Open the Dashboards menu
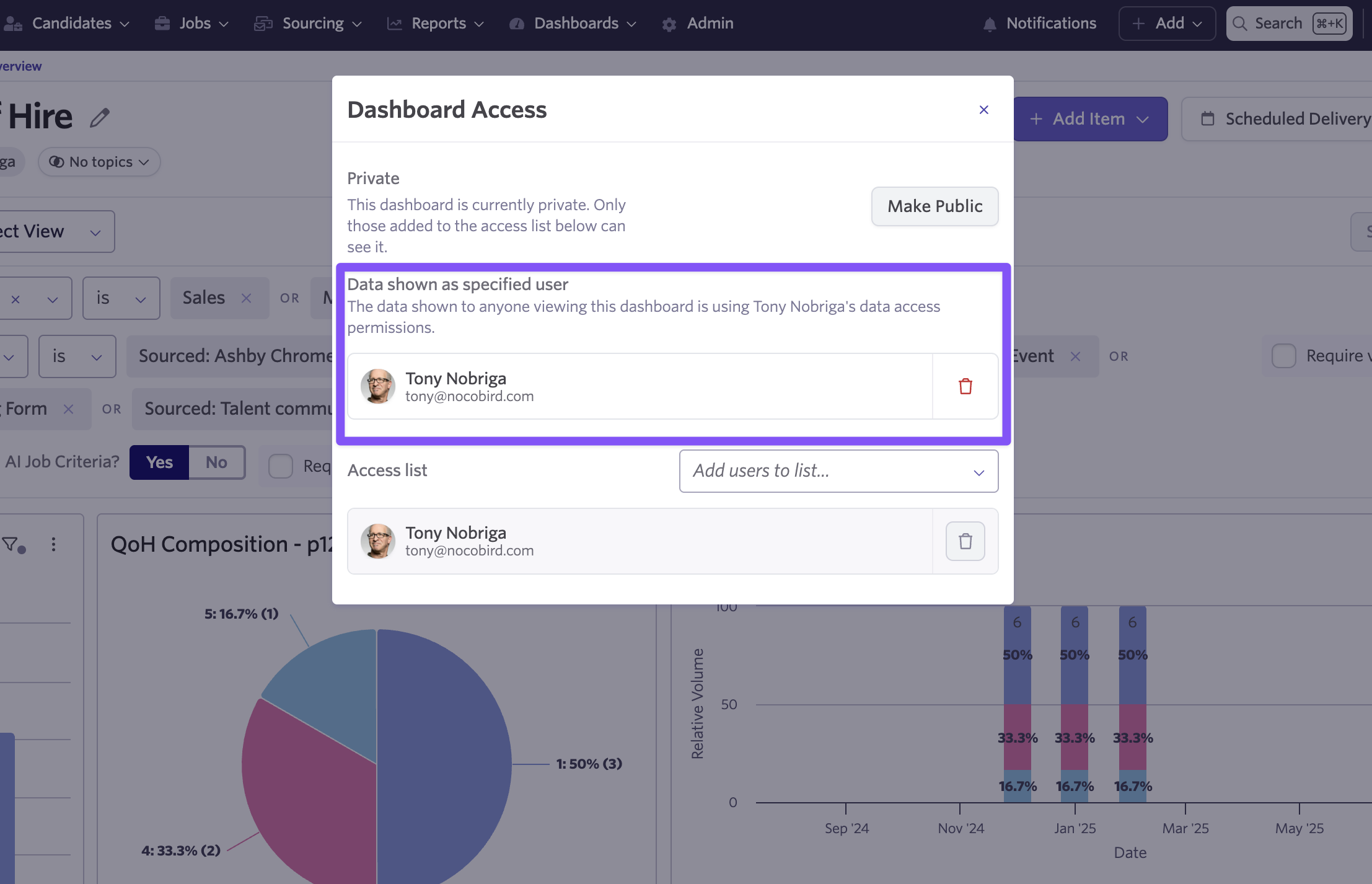 click(573, 24)
